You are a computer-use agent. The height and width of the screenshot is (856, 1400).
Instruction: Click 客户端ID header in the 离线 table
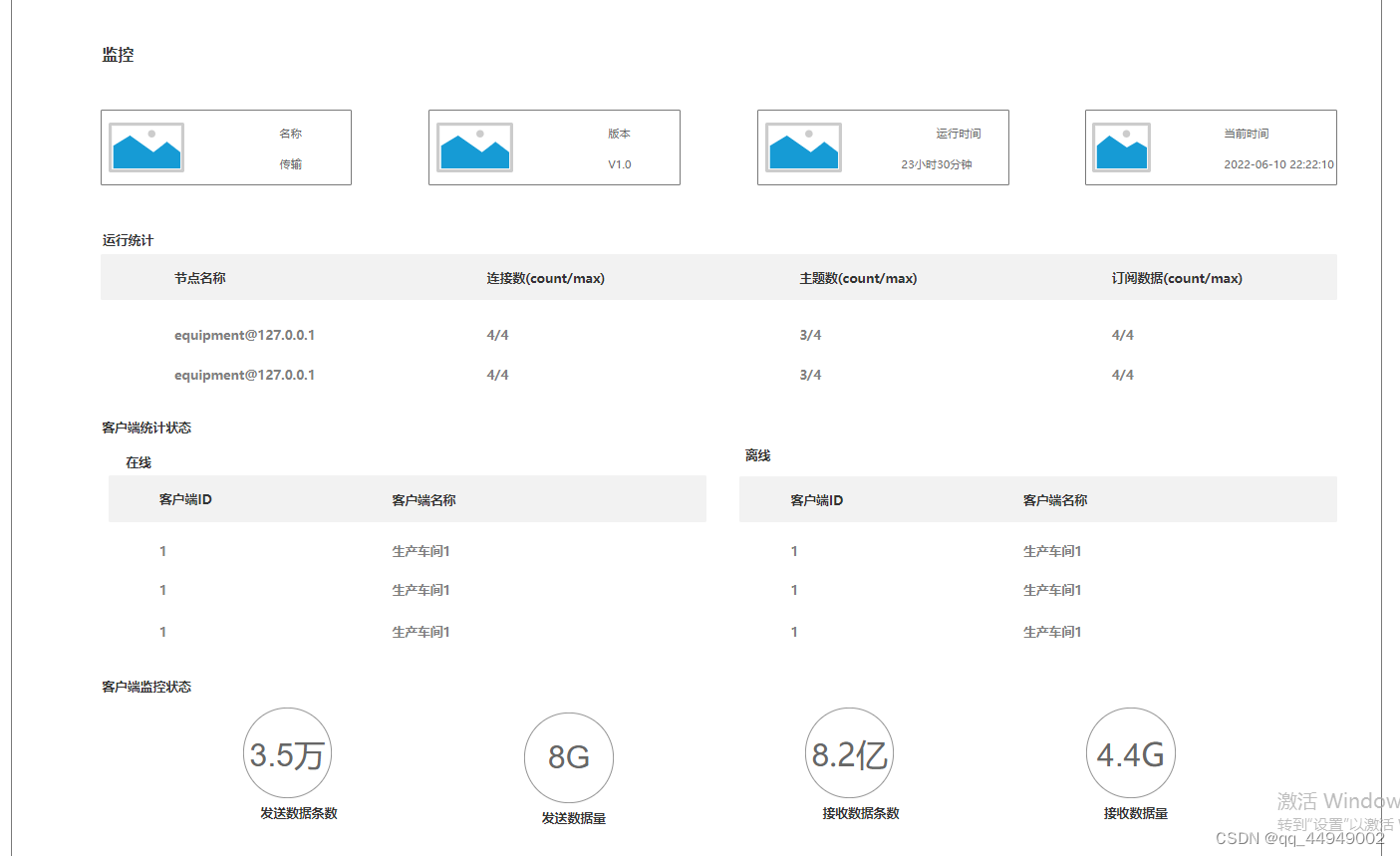click(817, 500)
